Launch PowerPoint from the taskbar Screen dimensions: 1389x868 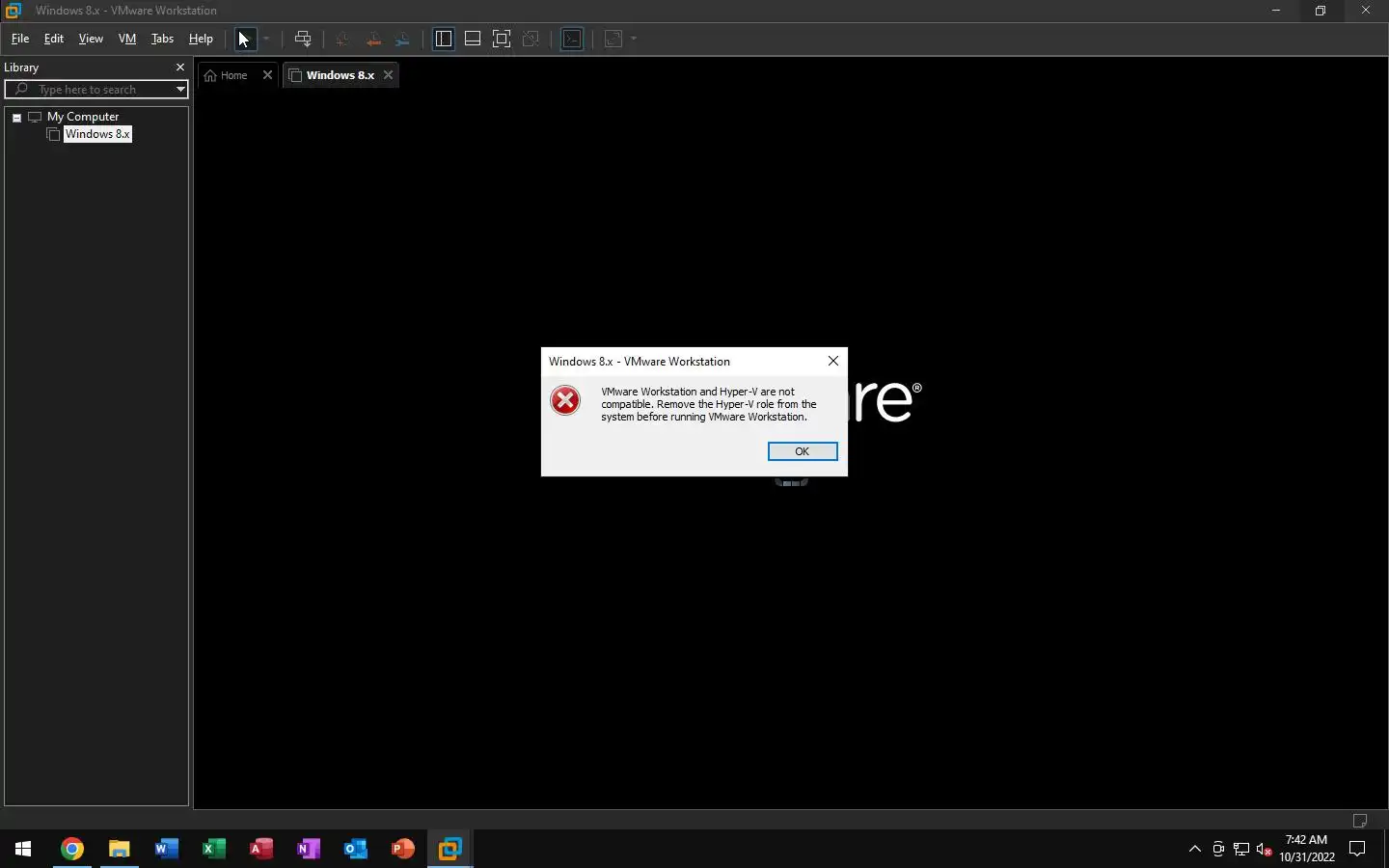tap(402, 849)
